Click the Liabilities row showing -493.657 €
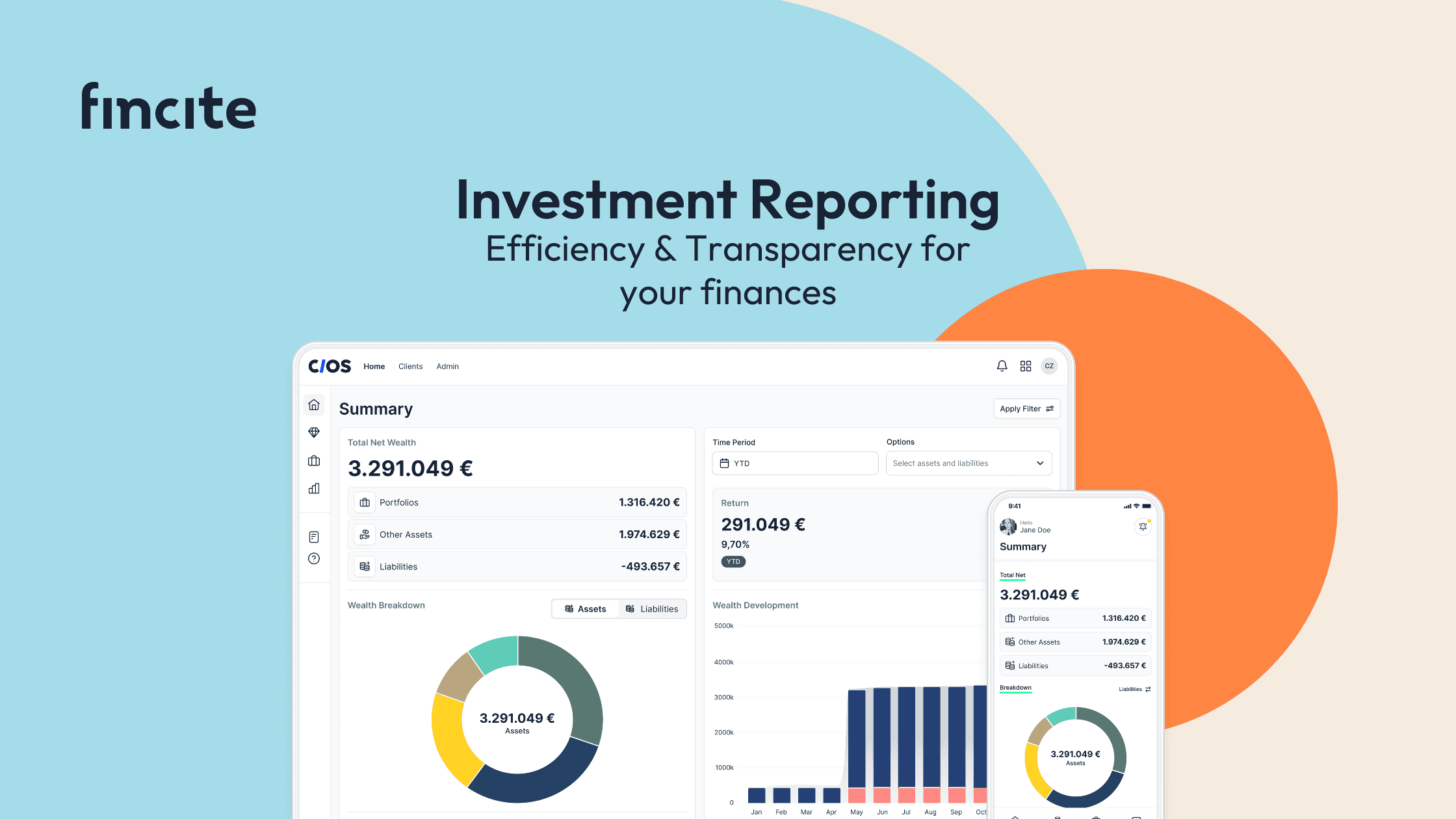This screenshot has width=1456, height=819. [517, 567]
